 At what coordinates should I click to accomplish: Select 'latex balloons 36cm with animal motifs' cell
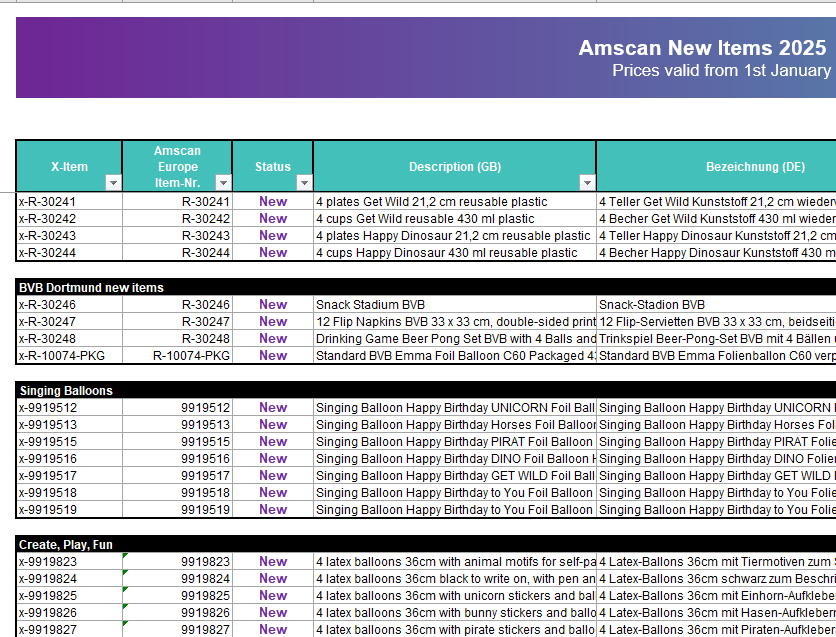(455, 561)
